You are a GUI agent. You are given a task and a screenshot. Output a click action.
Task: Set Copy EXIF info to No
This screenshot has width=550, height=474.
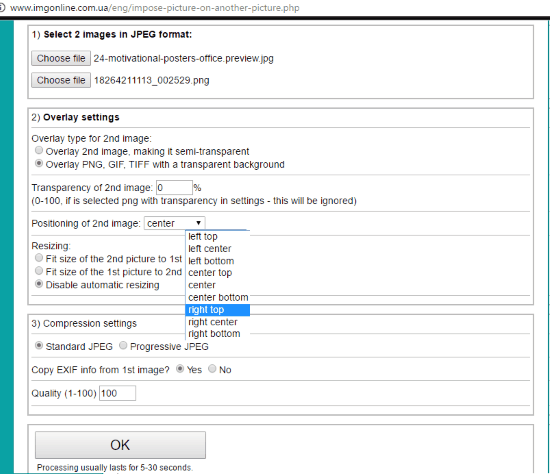[x=212, y=369]
